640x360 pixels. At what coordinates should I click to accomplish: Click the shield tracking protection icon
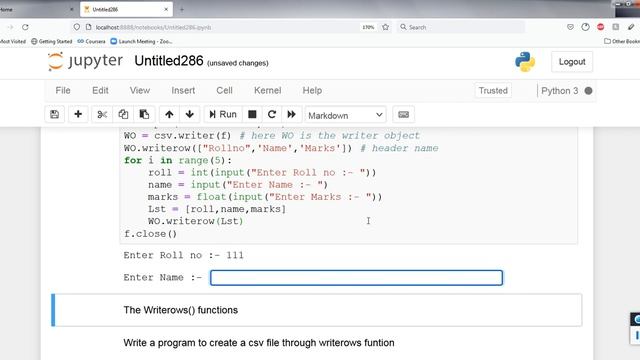coord(76,27)
